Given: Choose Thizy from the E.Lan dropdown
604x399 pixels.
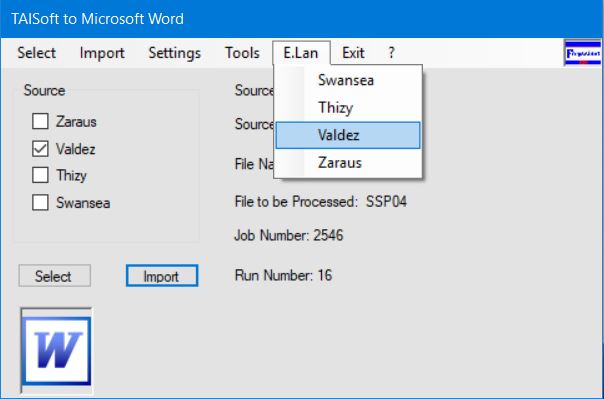Looking at the screenshot, I should coord(348,107).
